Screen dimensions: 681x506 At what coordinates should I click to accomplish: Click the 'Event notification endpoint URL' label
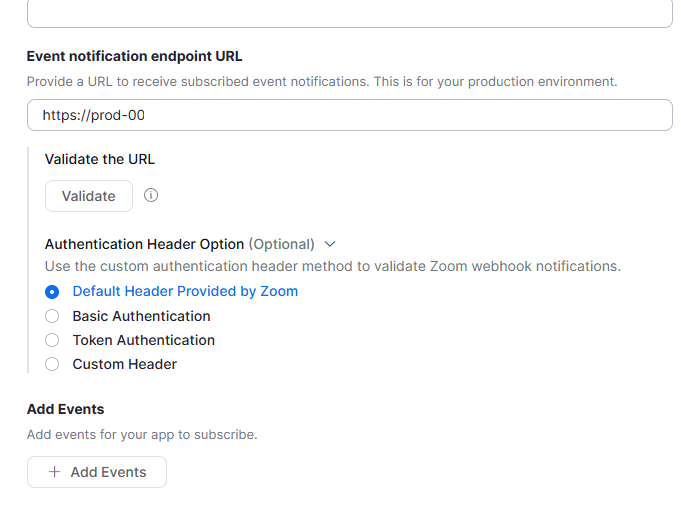pyautogui.click(x=134, y=56)
